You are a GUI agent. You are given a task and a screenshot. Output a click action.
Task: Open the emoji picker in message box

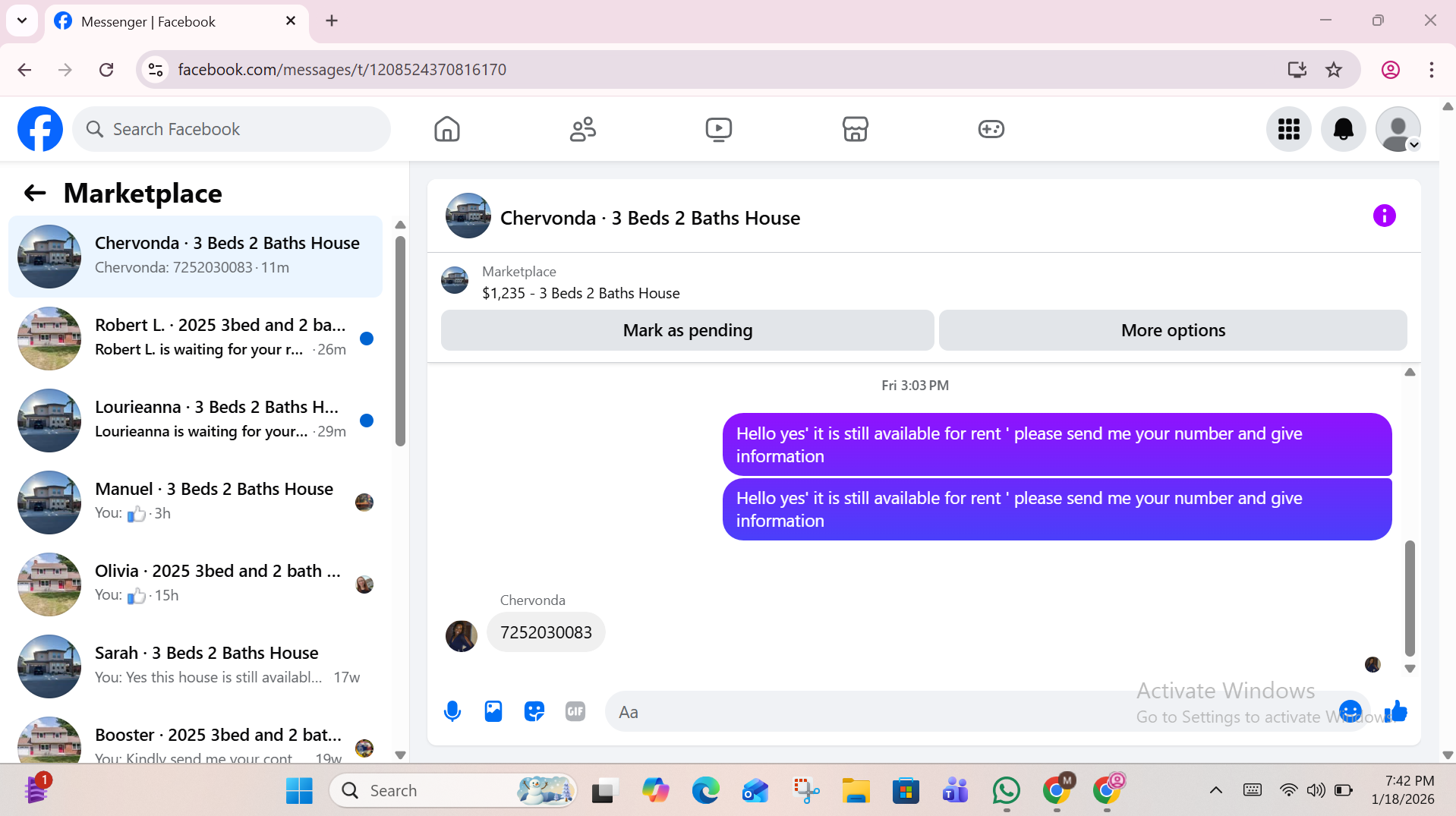[x=1350, y=711]
